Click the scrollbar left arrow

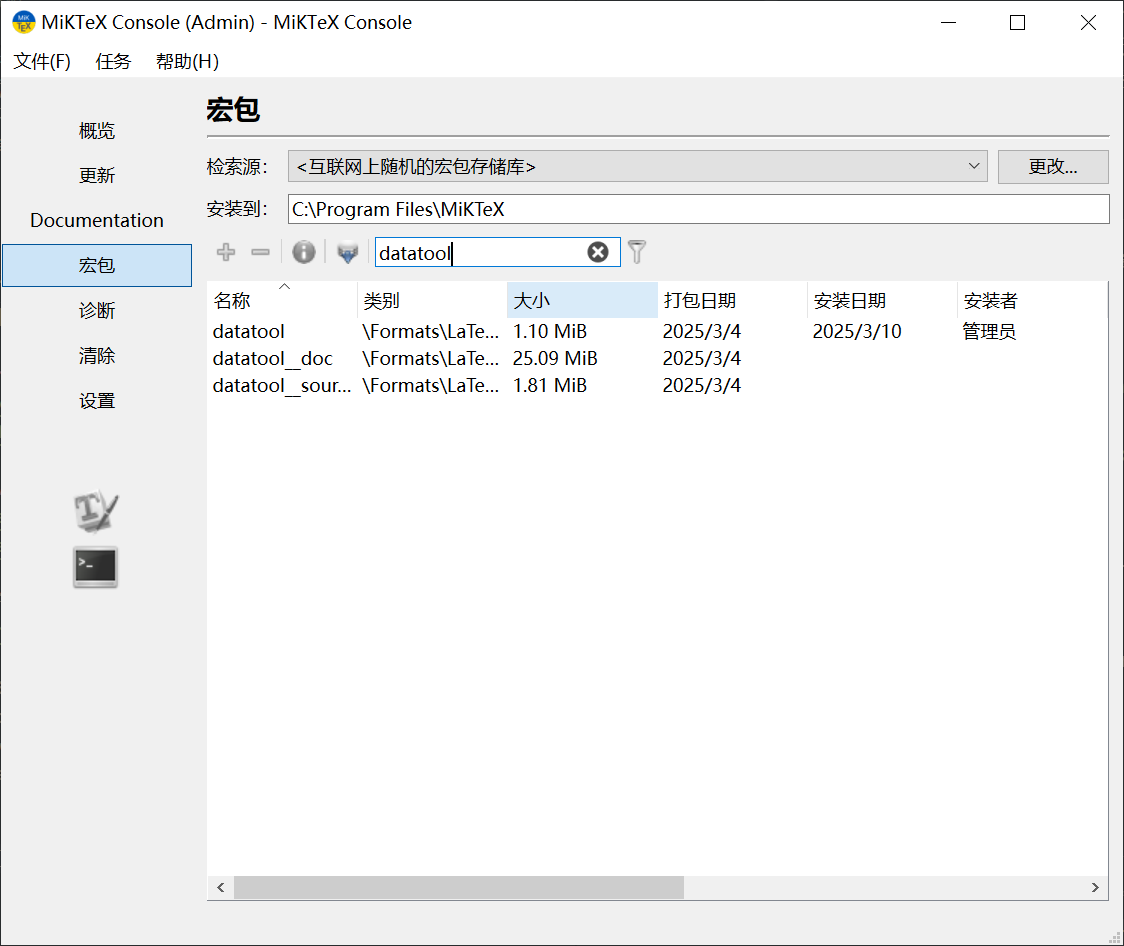click(221, 887)
